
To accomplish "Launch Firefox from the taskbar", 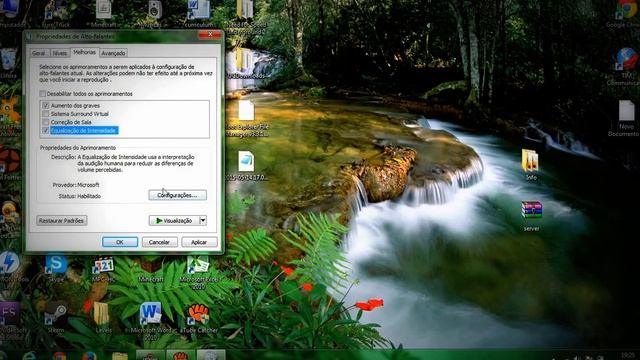I will pos(89,356).
